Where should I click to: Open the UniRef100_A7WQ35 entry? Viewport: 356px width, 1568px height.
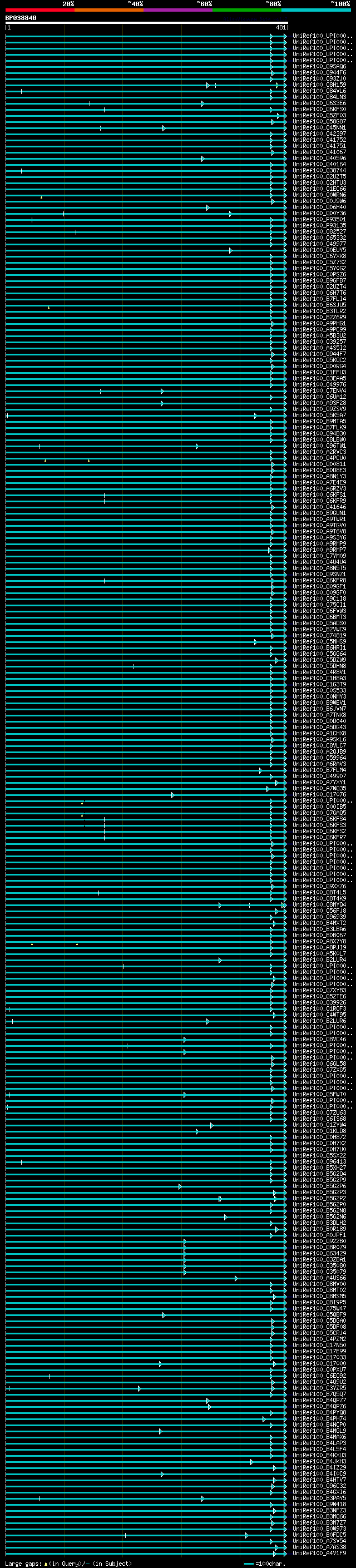(x=319, y=788)
